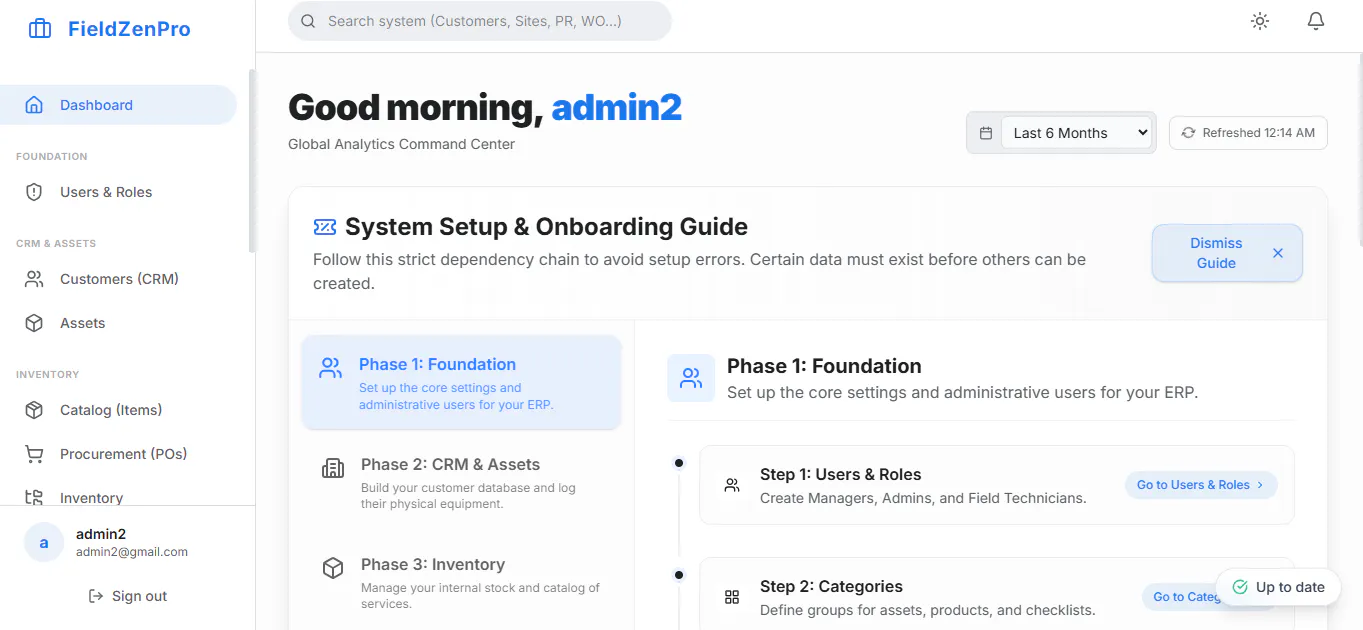Open Dashboard in the sidebar
Viewport: 1363px width, 630px height.
118,105
